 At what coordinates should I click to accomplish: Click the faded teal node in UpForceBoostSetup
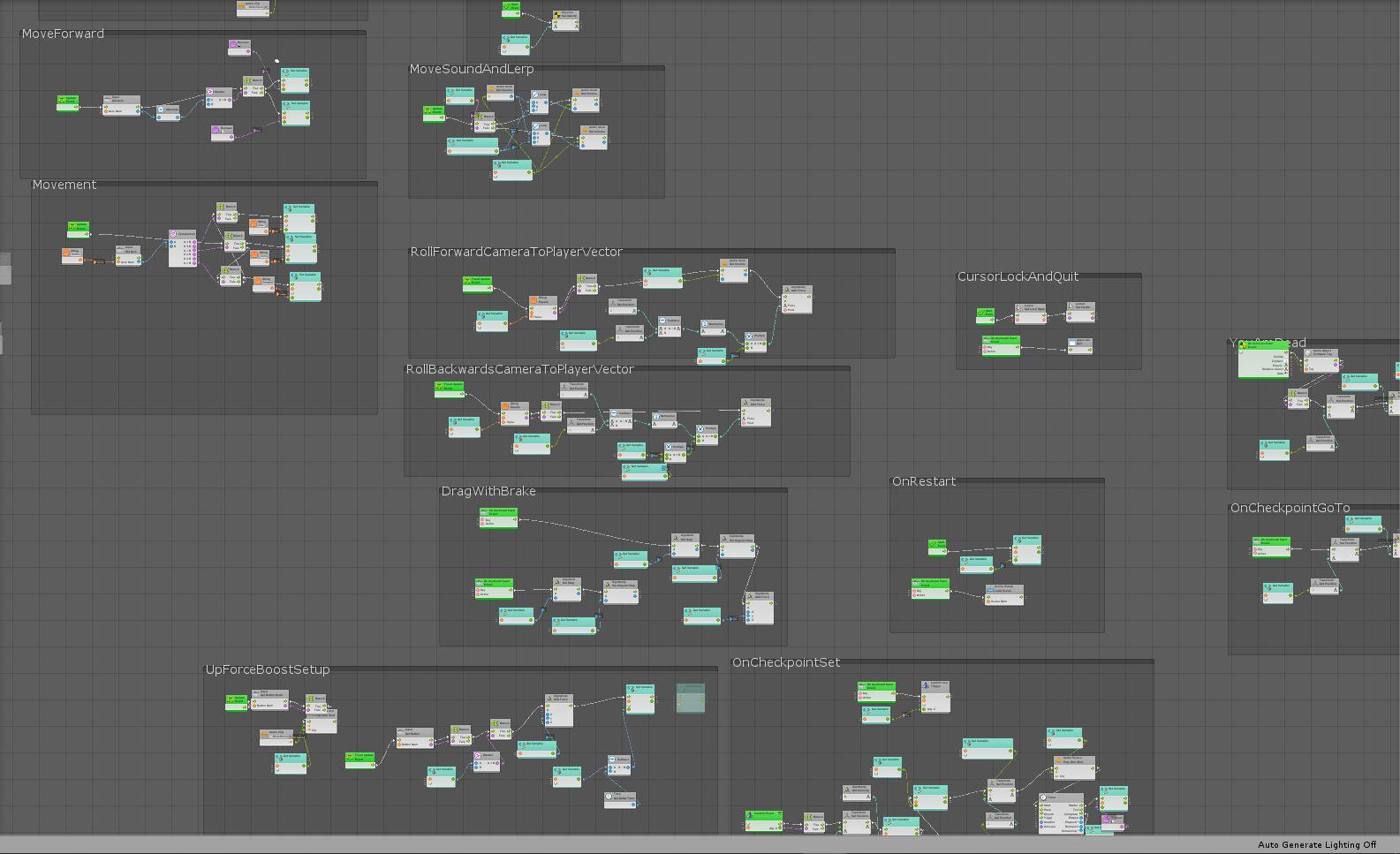(x=691, y=698)
